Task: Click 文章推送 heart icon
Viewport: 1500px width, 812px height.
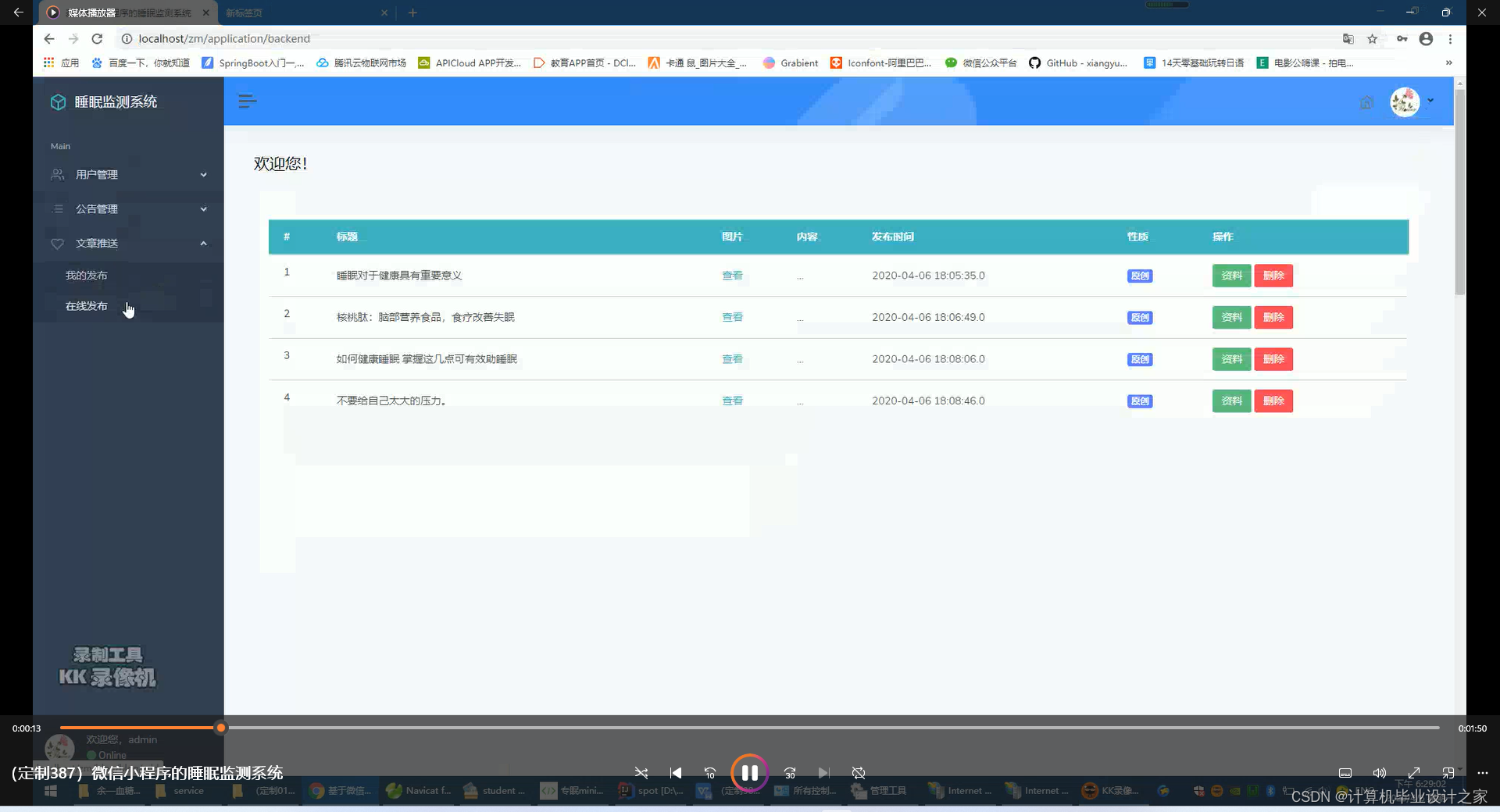Action: [57, 244]
